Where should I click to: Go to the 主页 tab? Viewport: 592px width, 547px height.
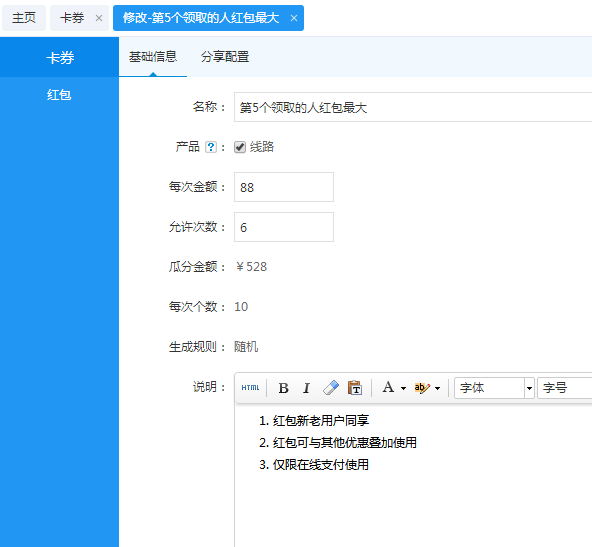click(24, 18)
